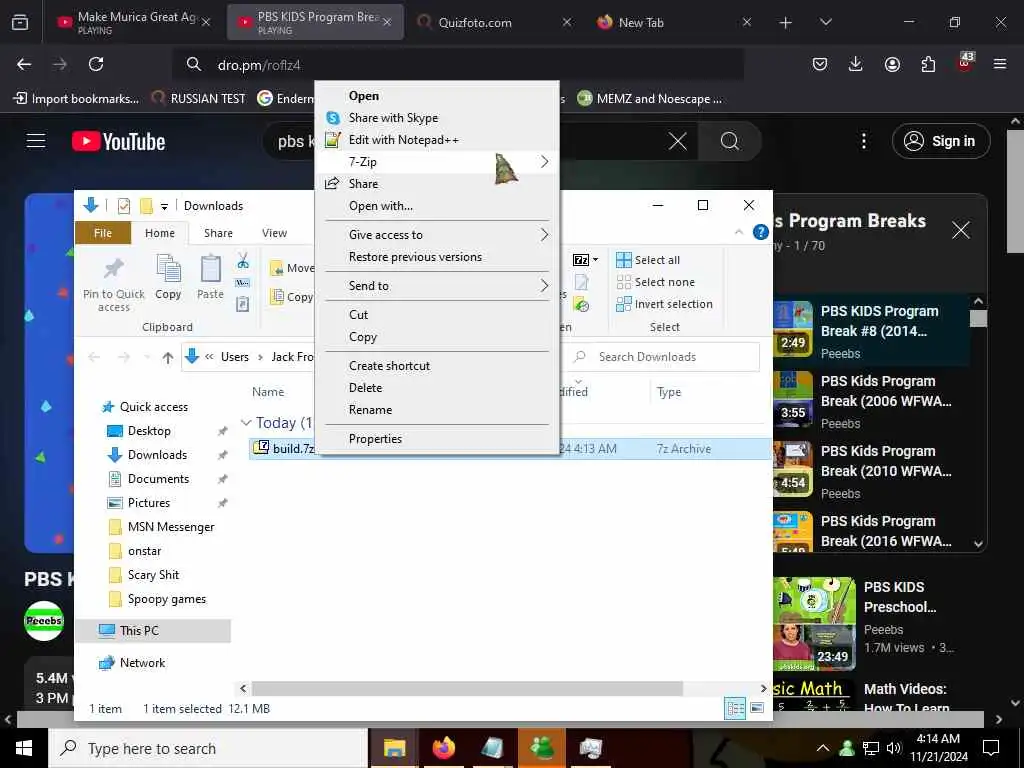Viewport: 1024px width, 768px height.
Task: Expand the Give access to submenu
Action: click(436, 235)
